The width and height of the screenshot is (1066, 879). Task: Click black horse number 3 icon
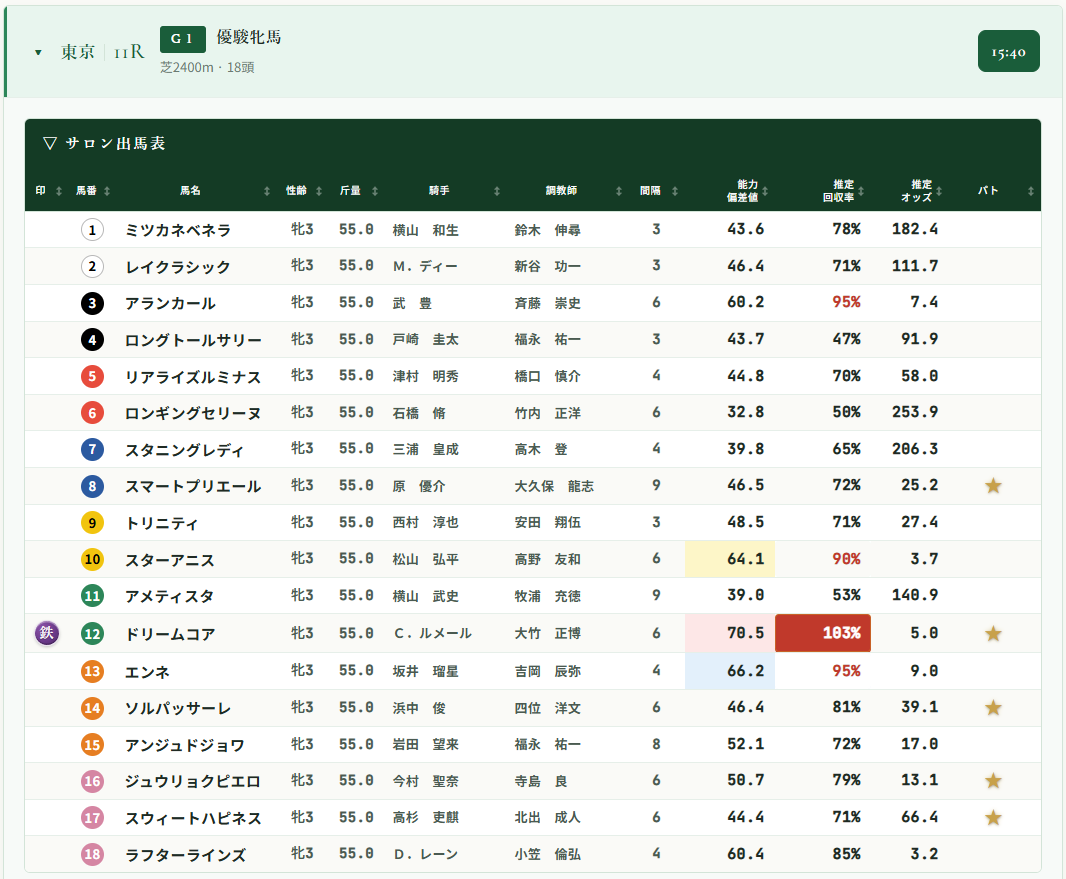(92, 303)
